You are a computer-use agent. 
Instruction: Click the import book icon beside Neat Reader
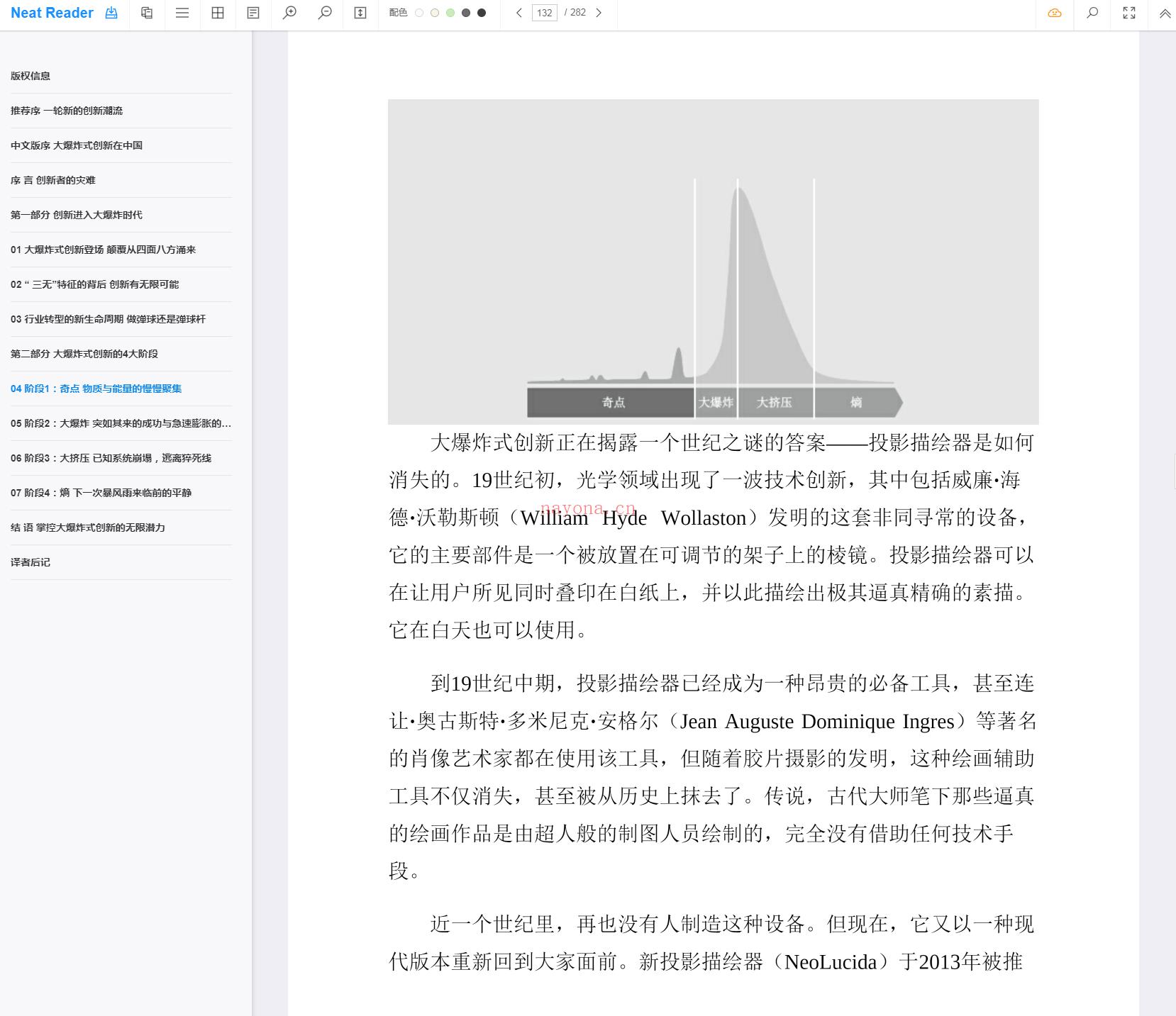click(111, 13)
